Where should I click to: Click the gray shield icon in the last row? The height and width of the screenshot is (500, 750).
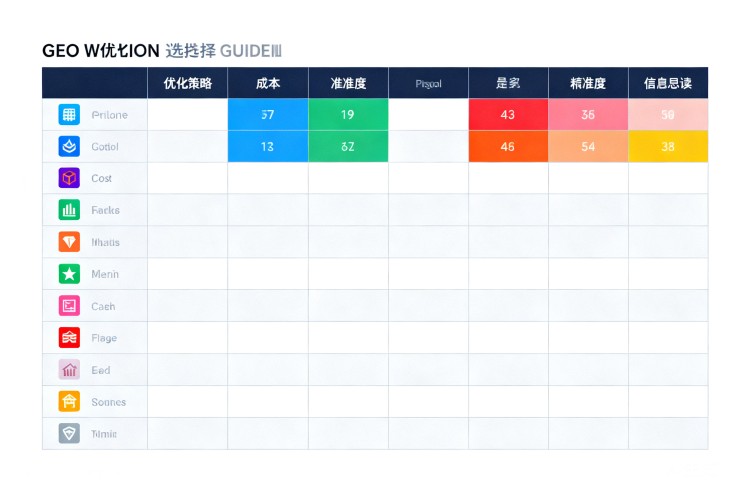[69, 433]
